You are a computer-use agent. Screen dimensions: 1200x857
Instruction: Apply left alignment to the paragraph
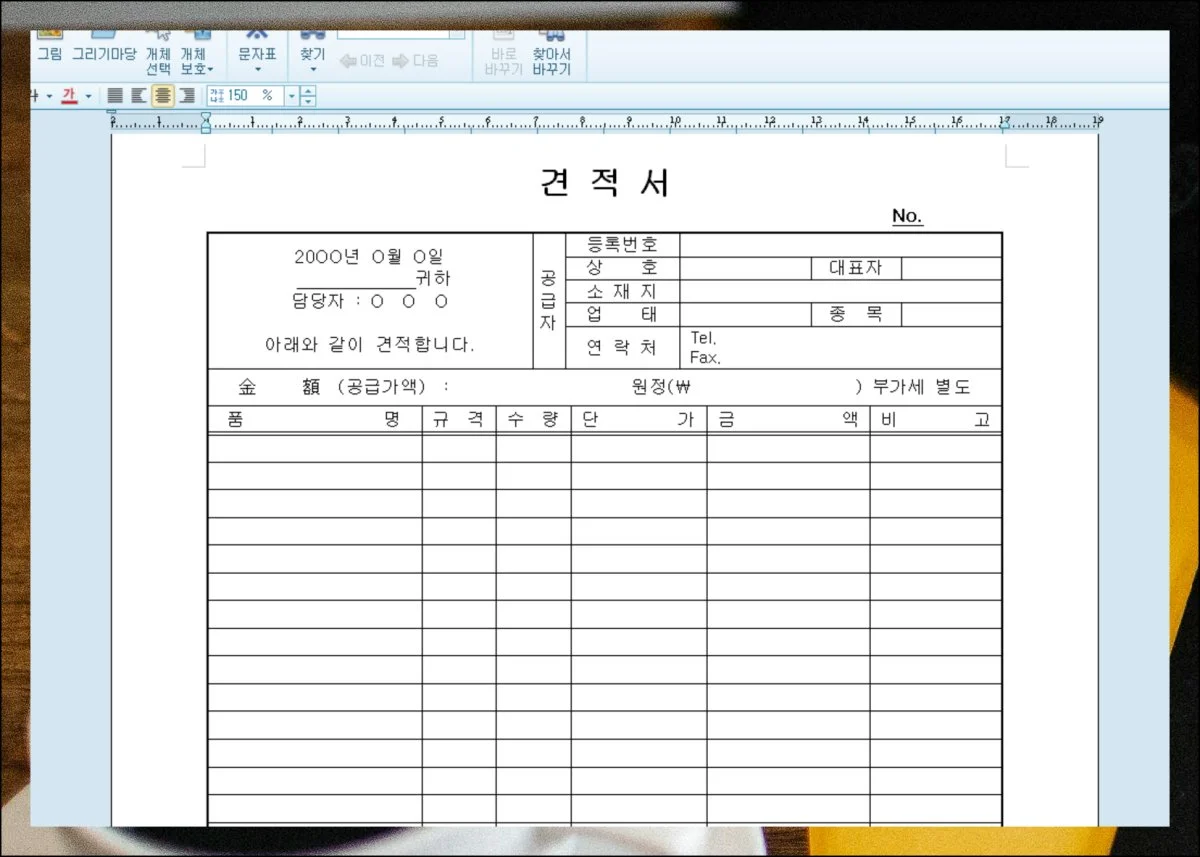(139, 96)
